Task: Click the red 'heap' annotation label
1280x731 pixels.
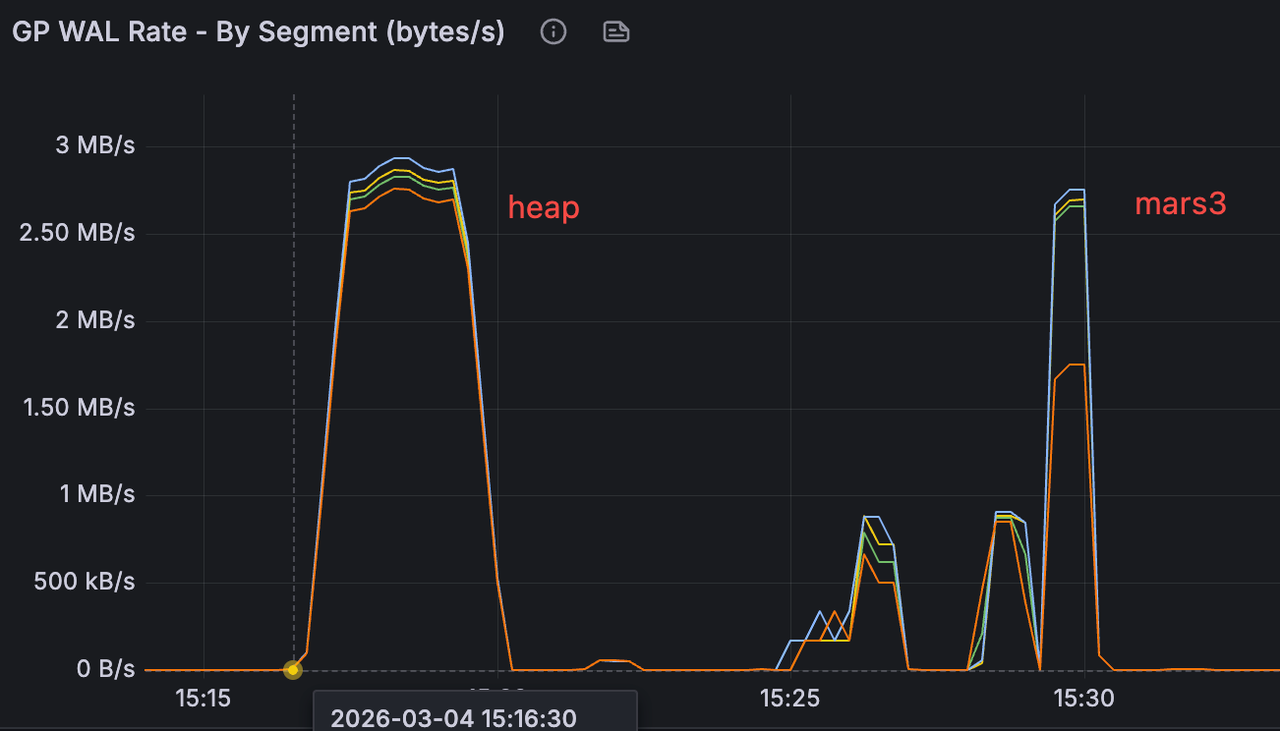Action: [x=543, y=208]
